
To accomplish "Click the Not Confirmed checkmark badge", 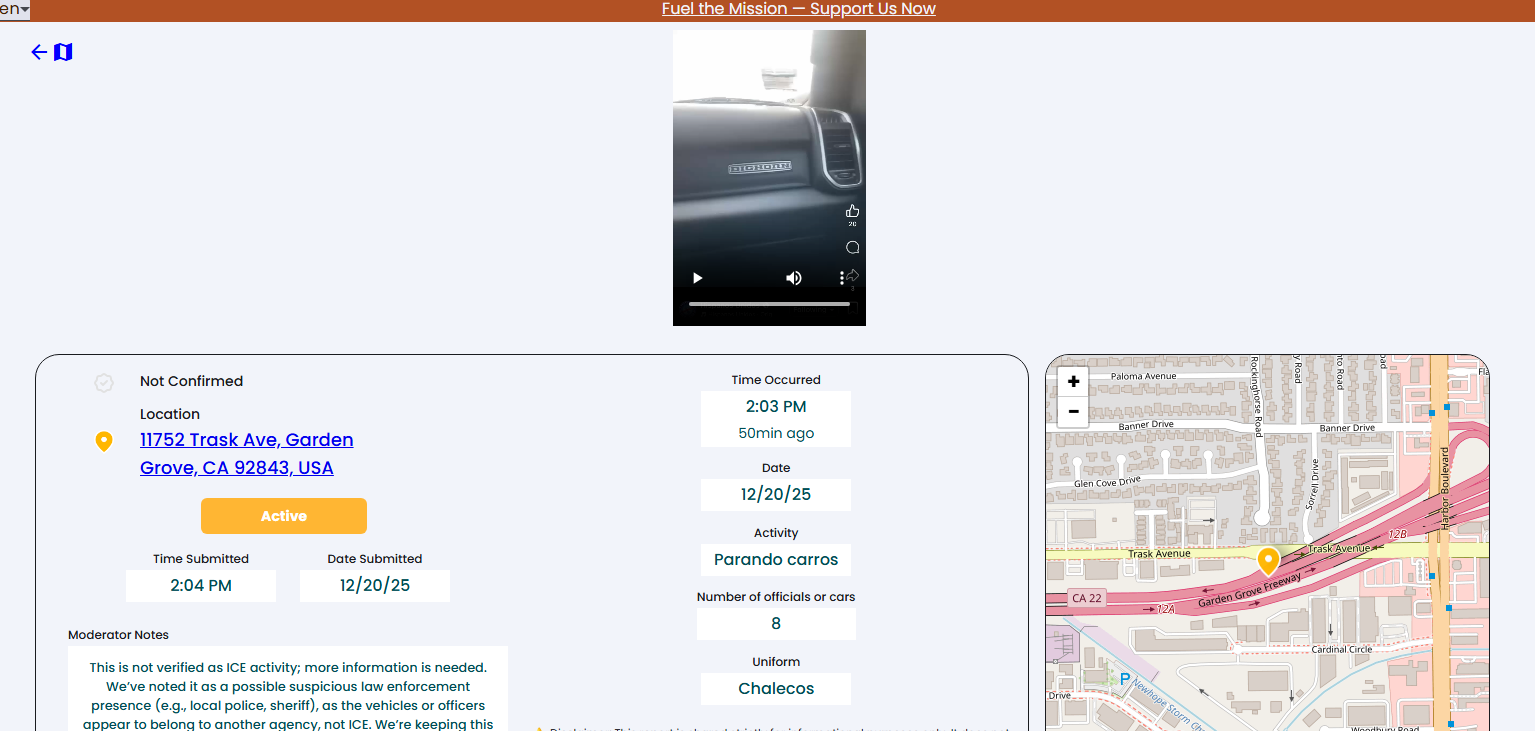I will (104, 382).
